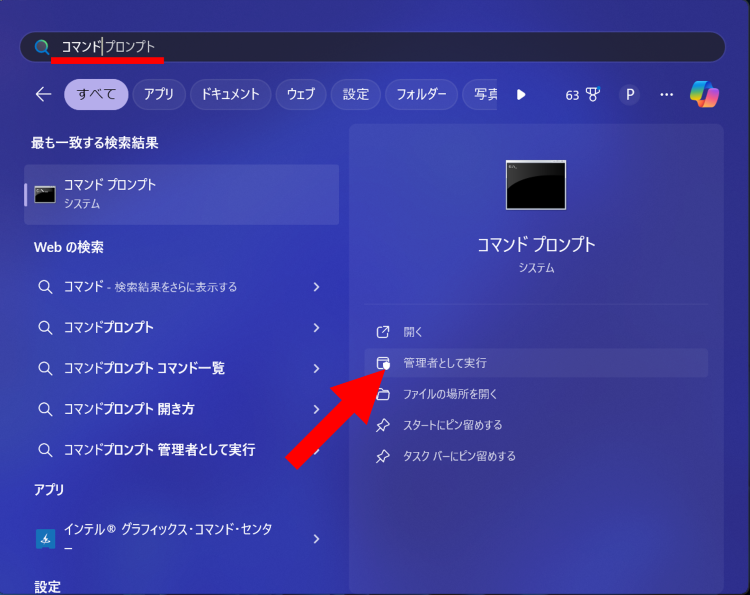Expand the コマンドプロンプト コマンド一覧 chevron

coord(316,369)
